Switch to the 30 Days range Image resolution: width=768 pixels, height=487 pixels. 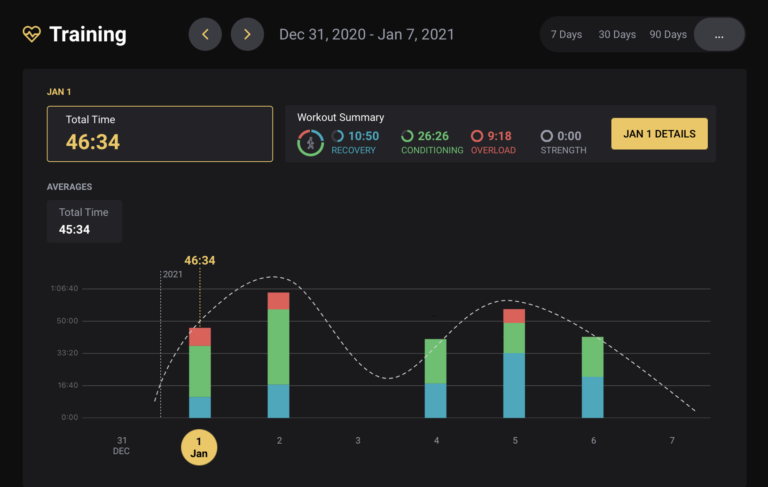click(617, 34)
